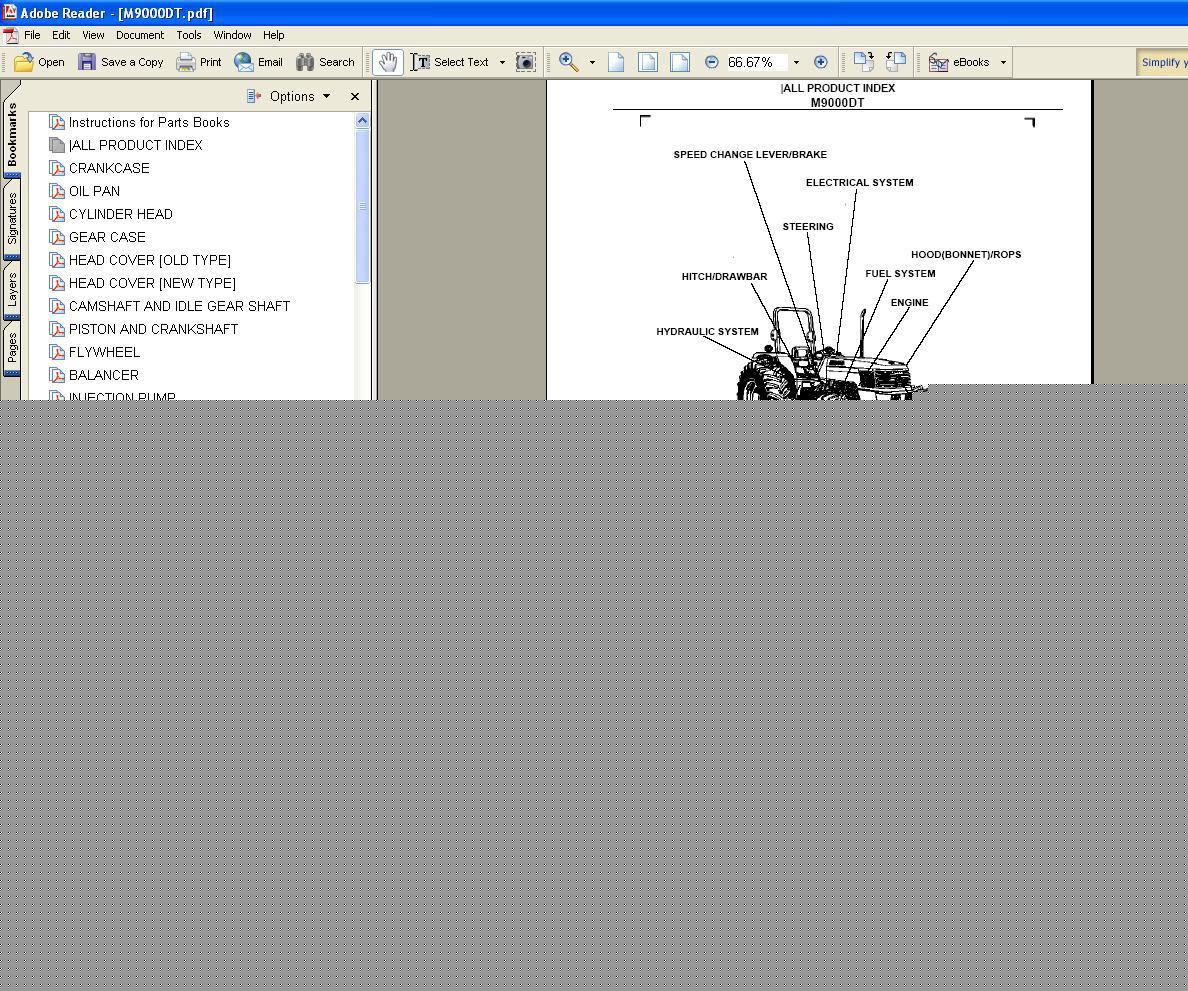Click the ENGINE diagram label
1188x991 pixels.
tap(909, 302)
